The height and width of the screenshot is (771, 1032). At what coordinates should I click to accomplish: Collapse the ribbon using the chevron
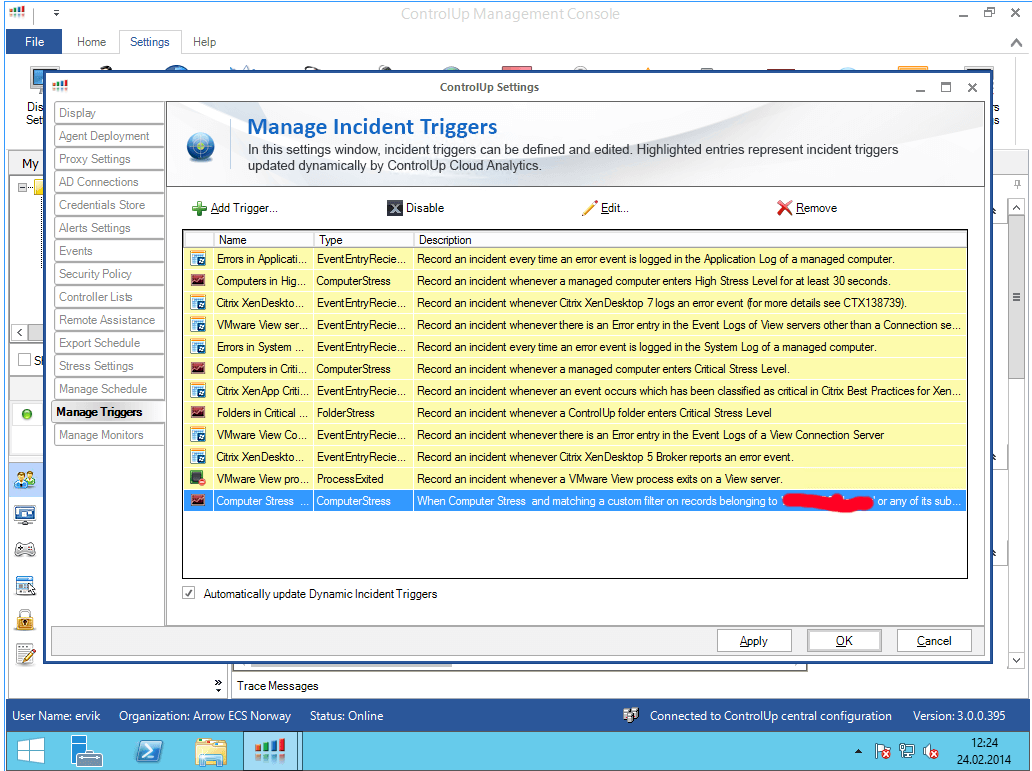click(x=1016, y=43)
